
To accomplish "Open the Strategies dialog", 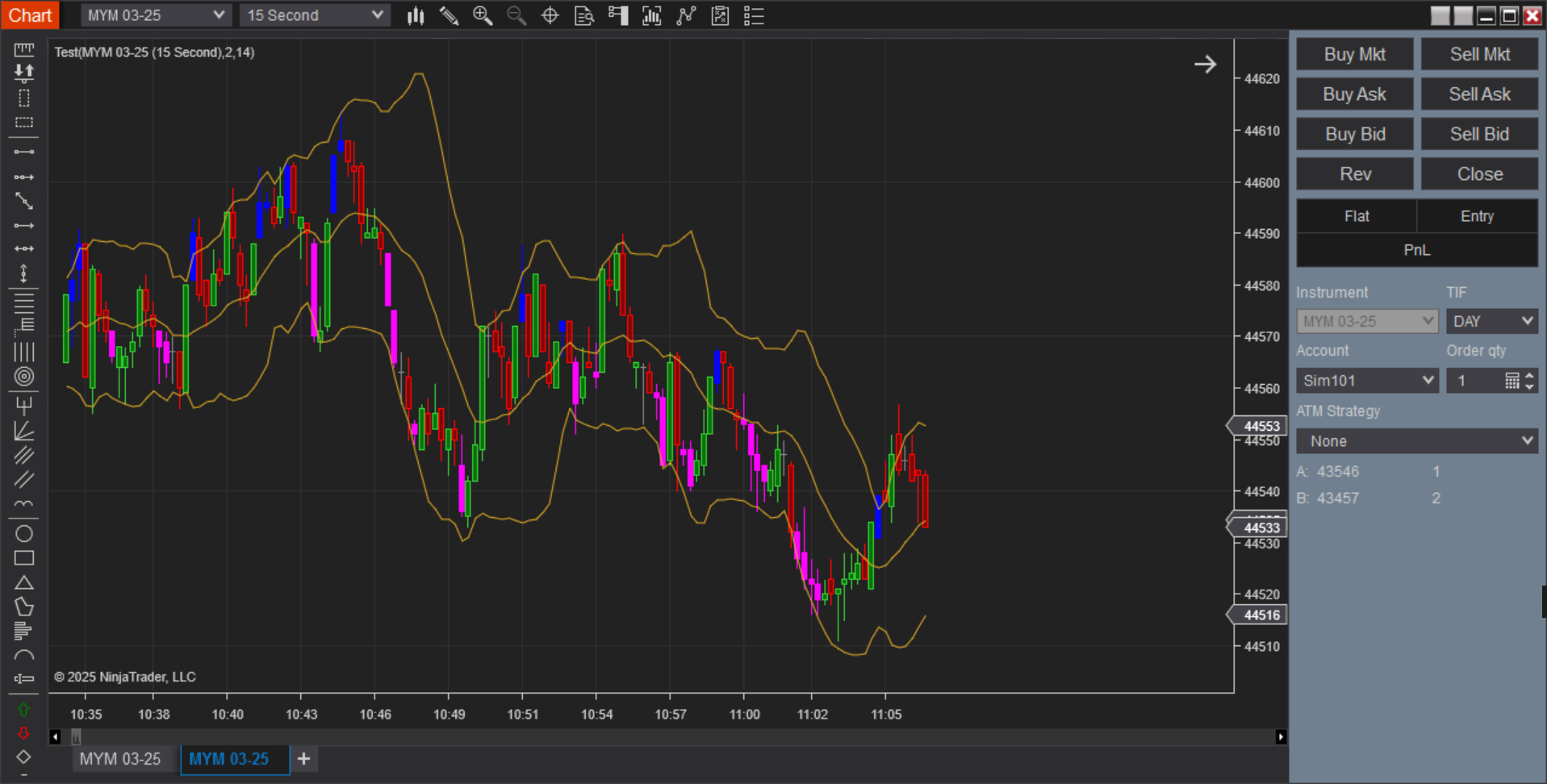I will click(x=686, y=15).
